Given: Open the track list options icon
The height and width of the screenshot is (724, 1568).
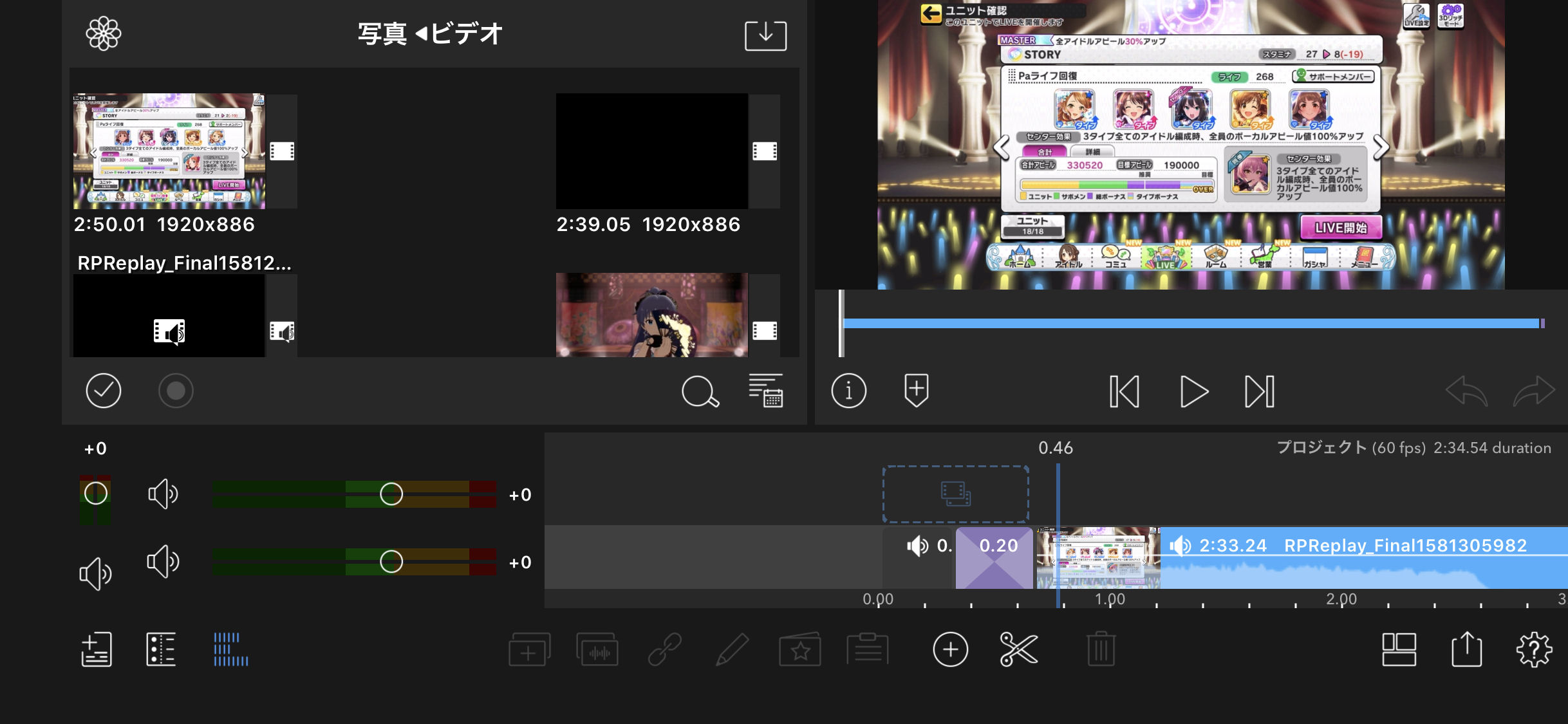Looking at the screenshot, I should click(x=161, y=649).
